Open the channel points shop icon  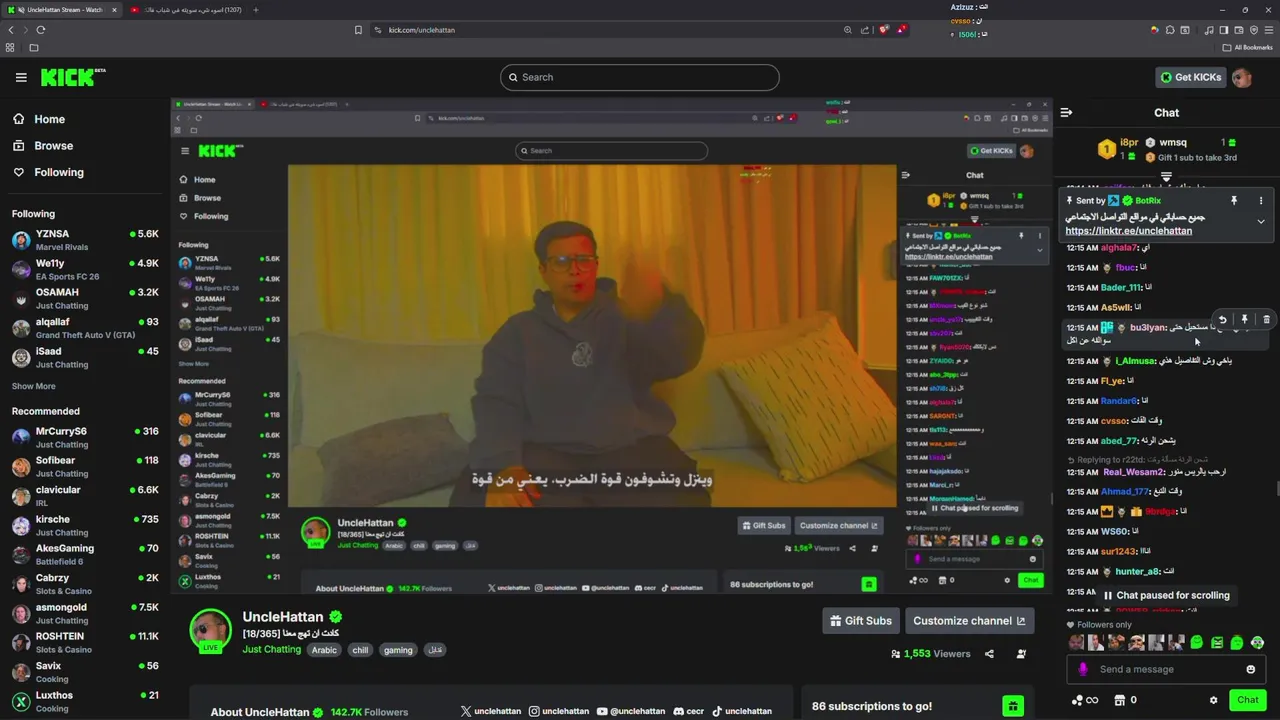tap(1120, 700)
